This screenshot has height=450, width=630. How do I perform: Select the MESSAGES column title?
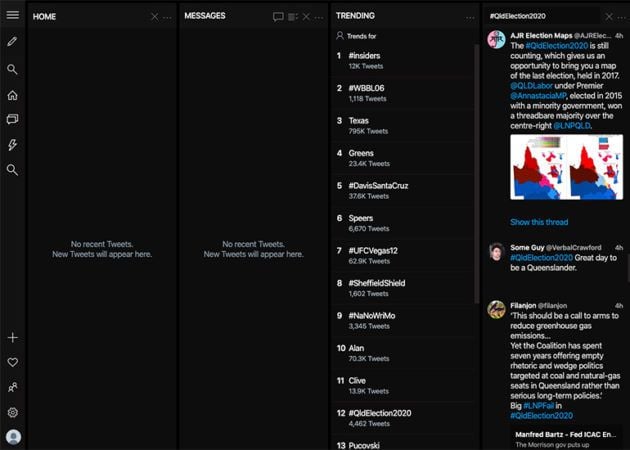pyautogui.click(x=205, y=16)
